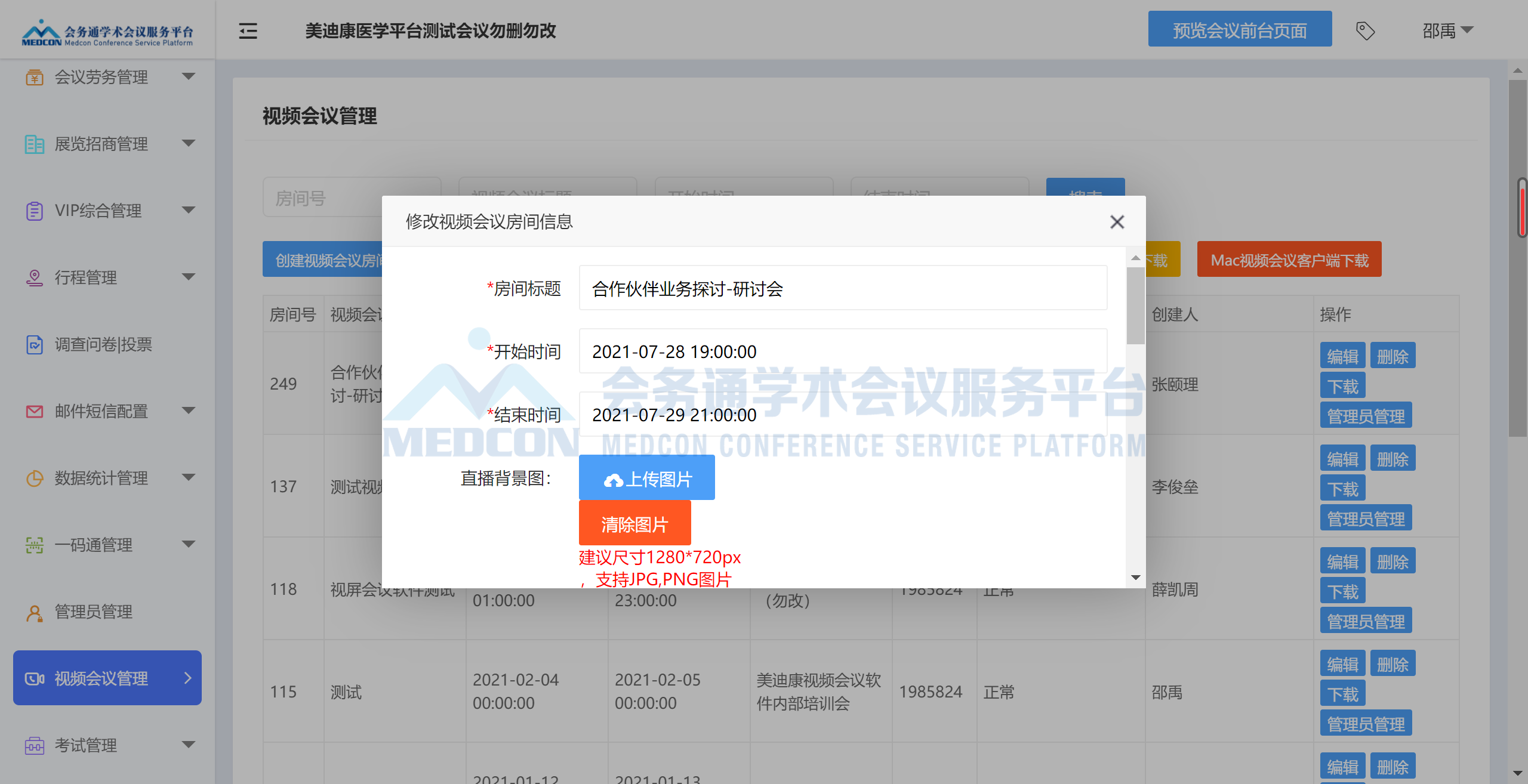Click creator name 张颐理

(x=1175, y=384)
